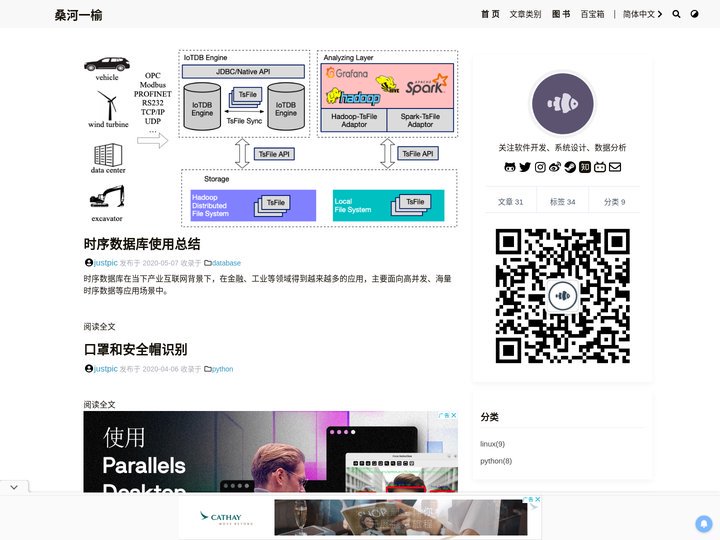Open the article 口罩和安全帽识别
The image size is (720, 540).
[135, 349]
